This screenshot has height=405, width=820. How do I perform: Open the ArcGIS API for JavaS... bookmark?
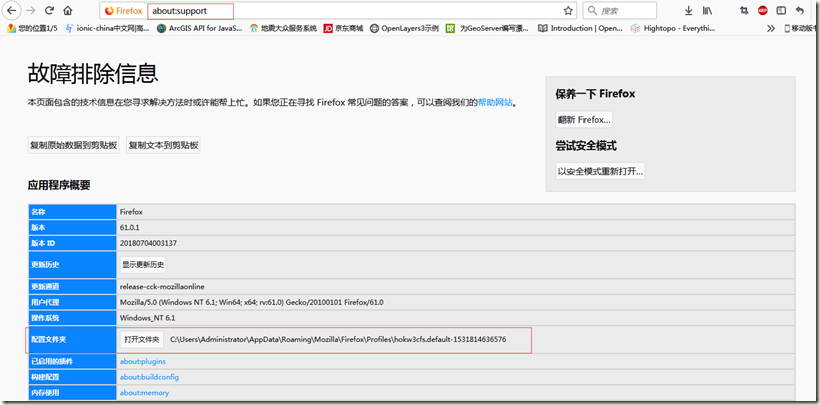[199, 28]
